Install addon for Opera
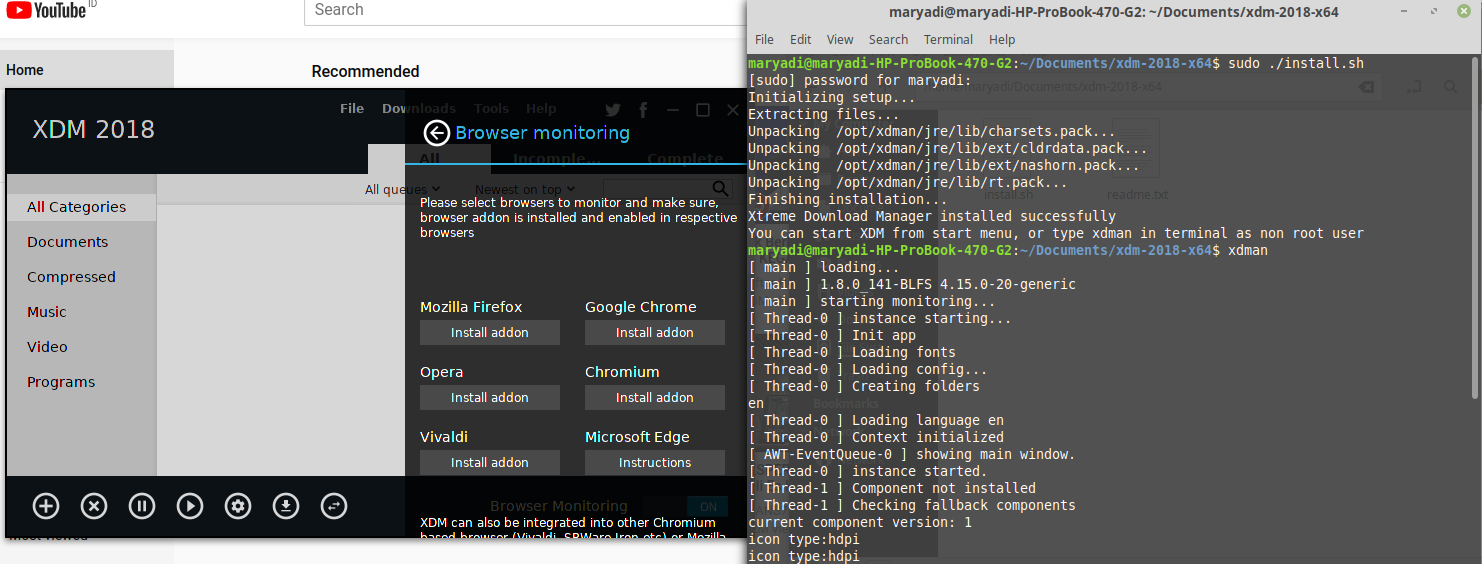This screenshot has height=564, width=1482. tap(490, 398)
